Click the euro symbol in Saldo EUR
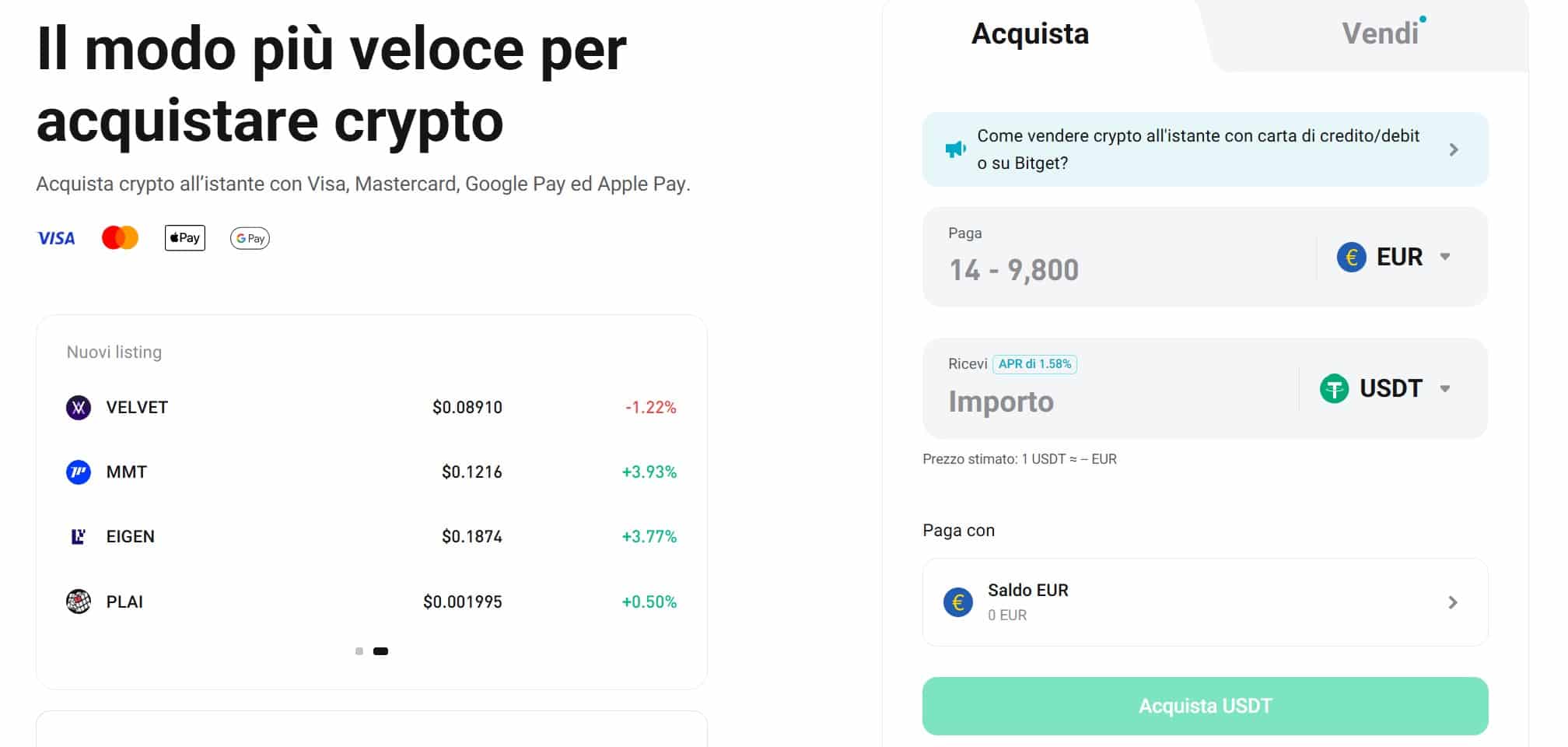This screenshot has height=747, width=1568. [959, 602]
